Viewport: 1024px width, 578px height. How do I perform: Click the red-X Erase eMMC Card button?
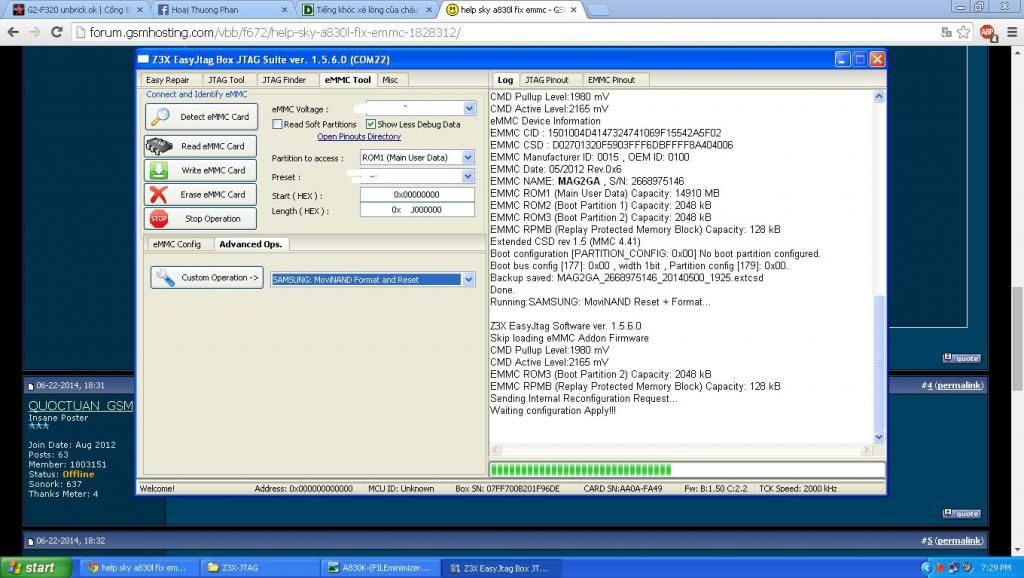[x=200, y=195]
